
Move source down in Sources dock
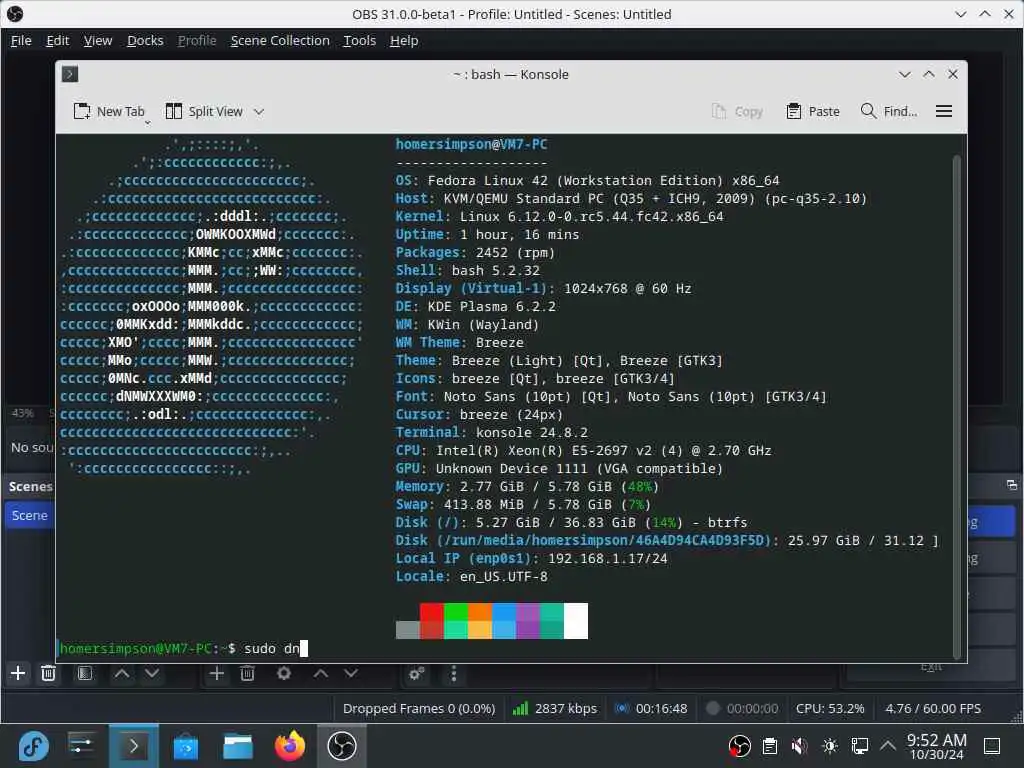click(351, 673)
